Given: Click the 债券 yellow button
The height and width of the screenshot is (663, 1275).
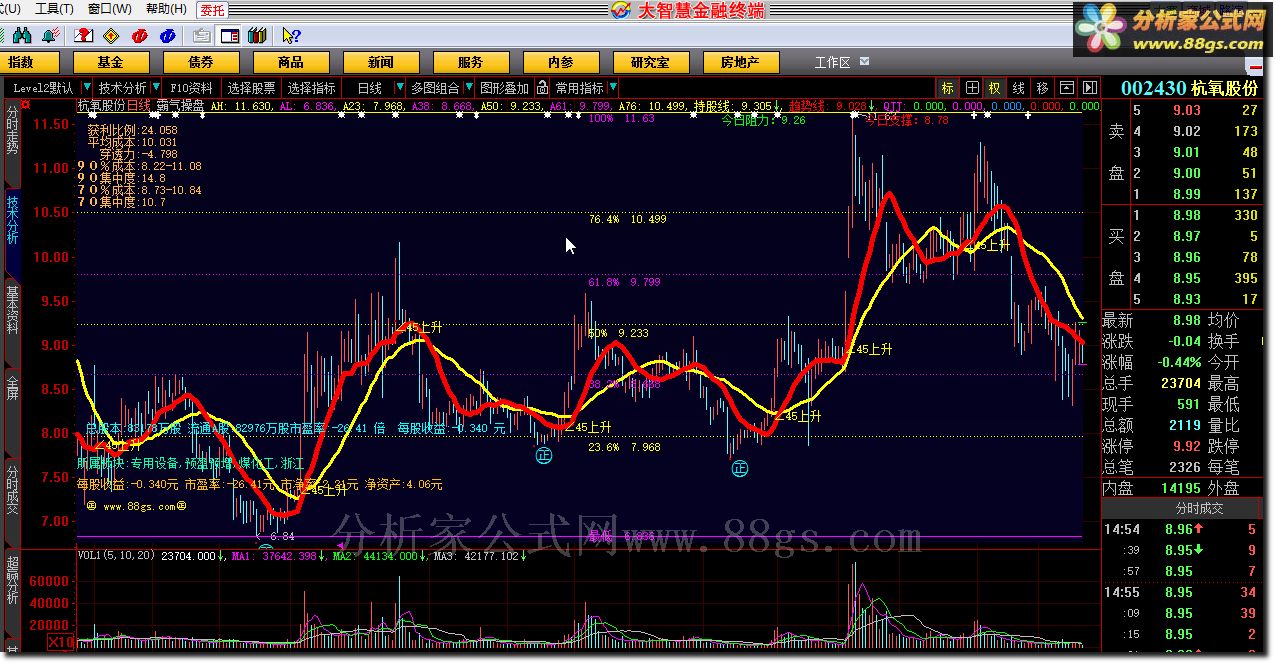Looking at the screenshot, I should coord(200,62).
